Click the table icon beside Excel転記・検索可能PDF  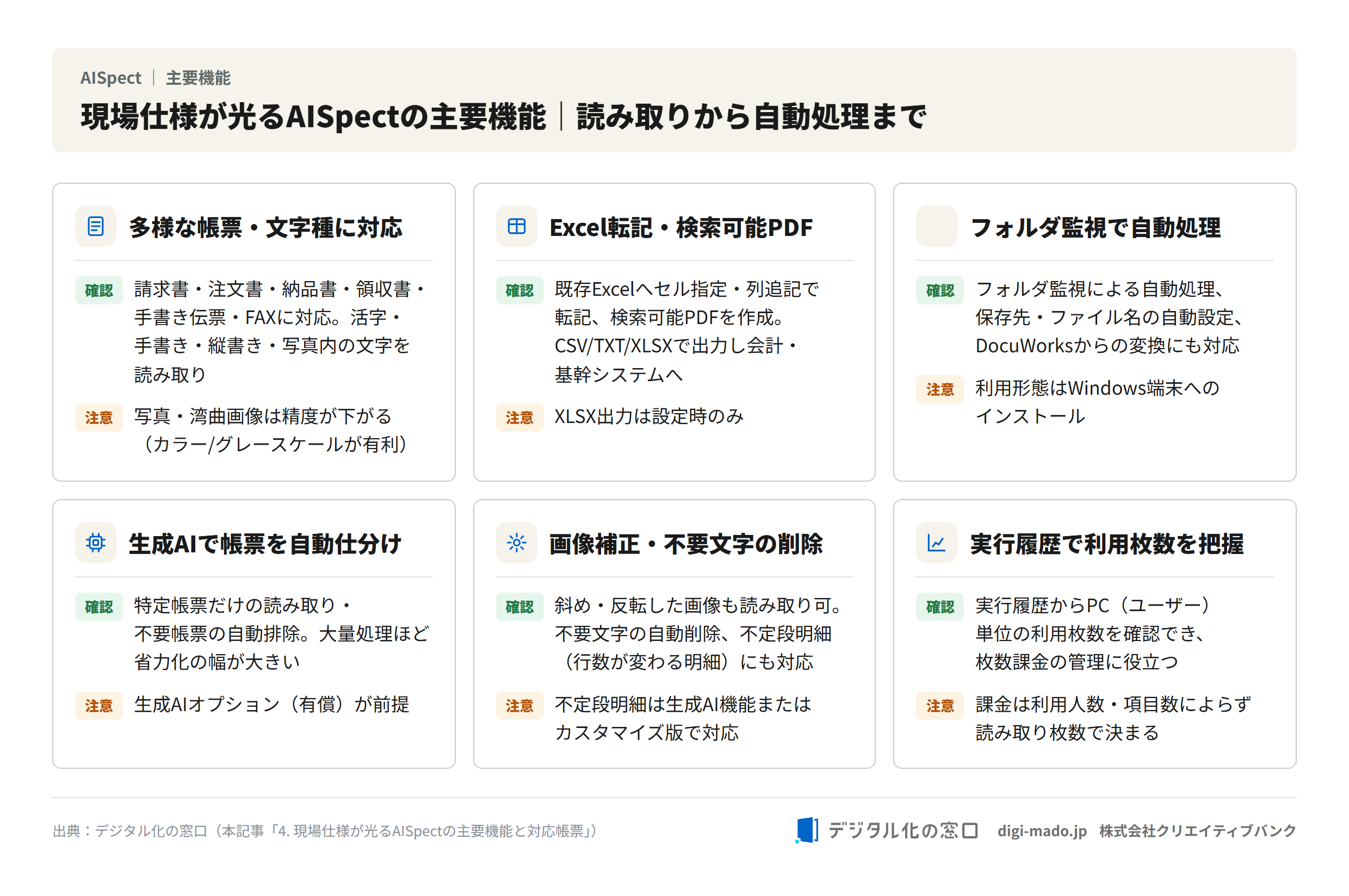[516, 226]
